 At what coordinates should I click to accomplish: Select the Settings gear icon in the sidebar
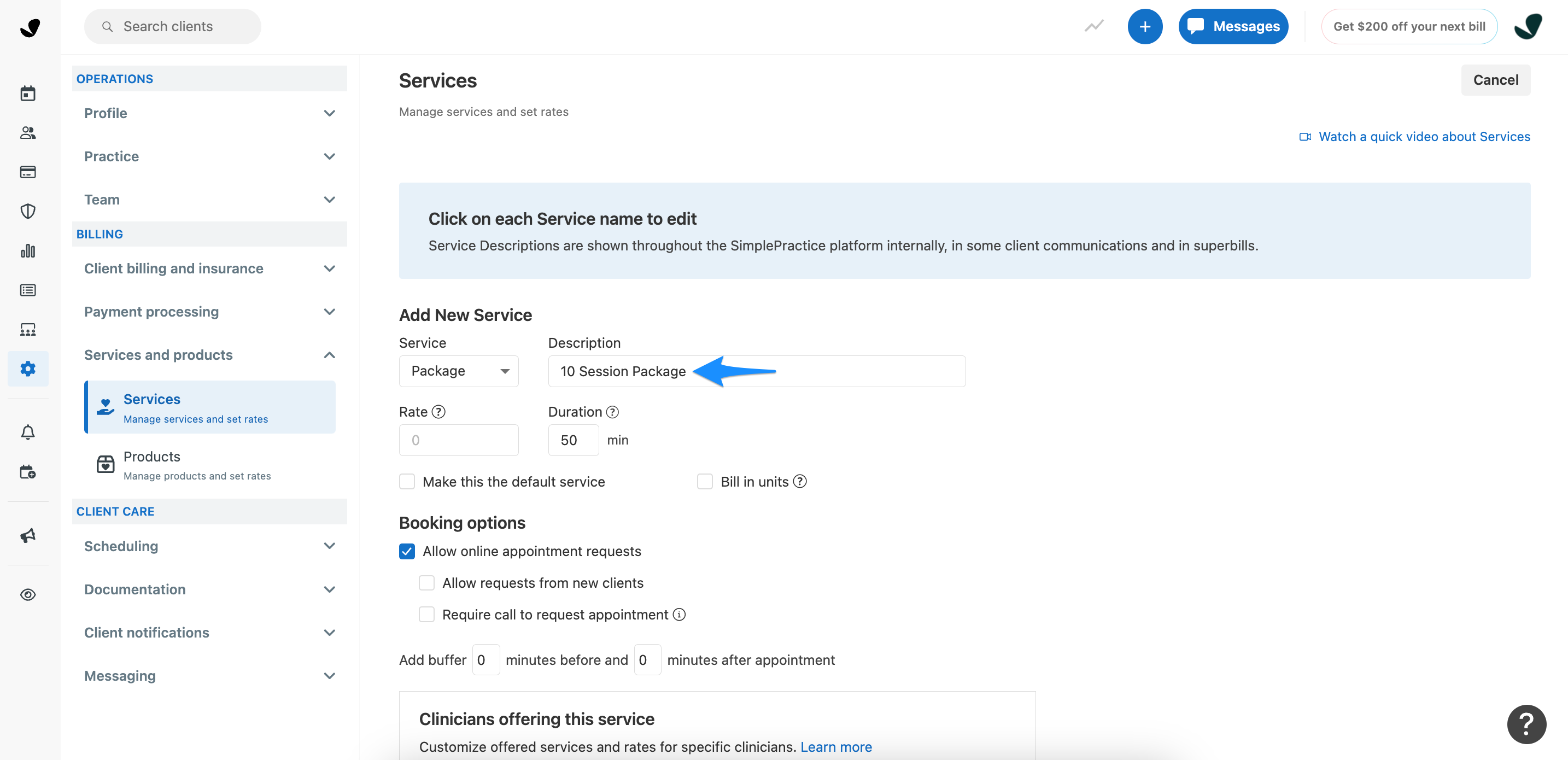tap(28, 369)
